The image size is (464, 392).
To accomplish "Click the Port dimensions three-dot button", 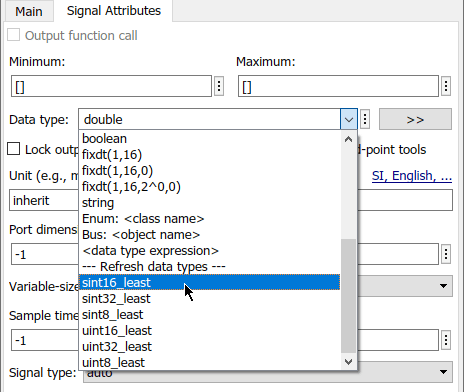I will click(446, 254).
